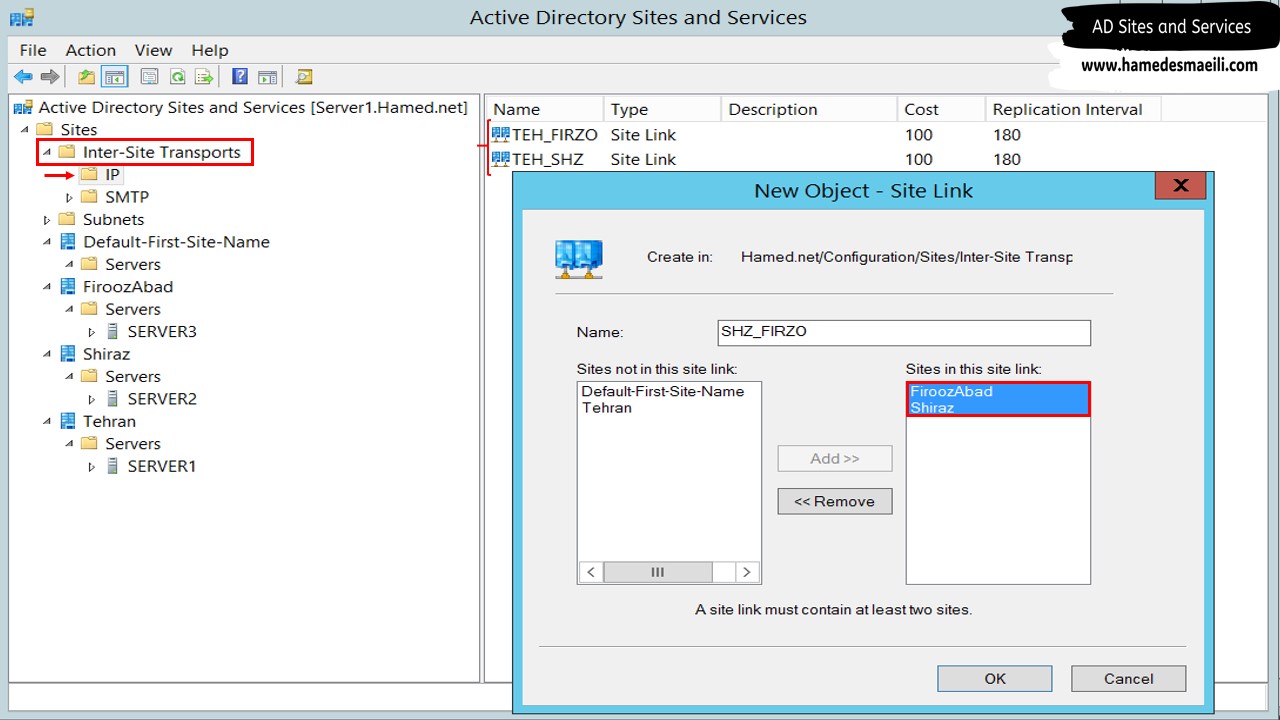Image resolution: width=1280 pixels, height=720 pixels.
Task: Collapse the Shiraz site node
Action: [x=47, y=354]
